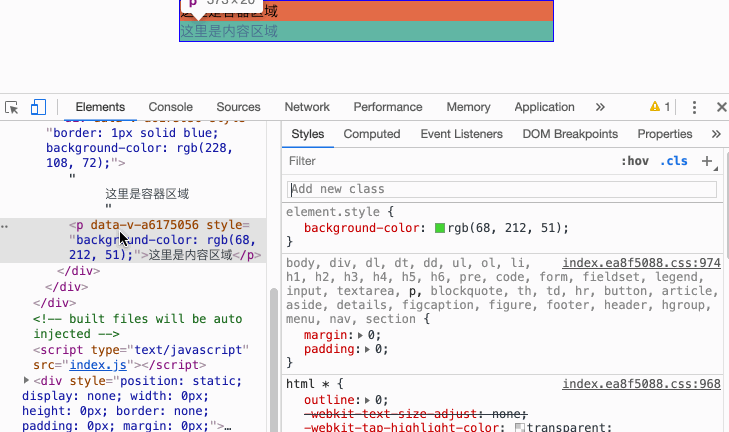Screen dimensions: 729x432
Task: Toggle the .cls class editor
Action: coord(674,161)
